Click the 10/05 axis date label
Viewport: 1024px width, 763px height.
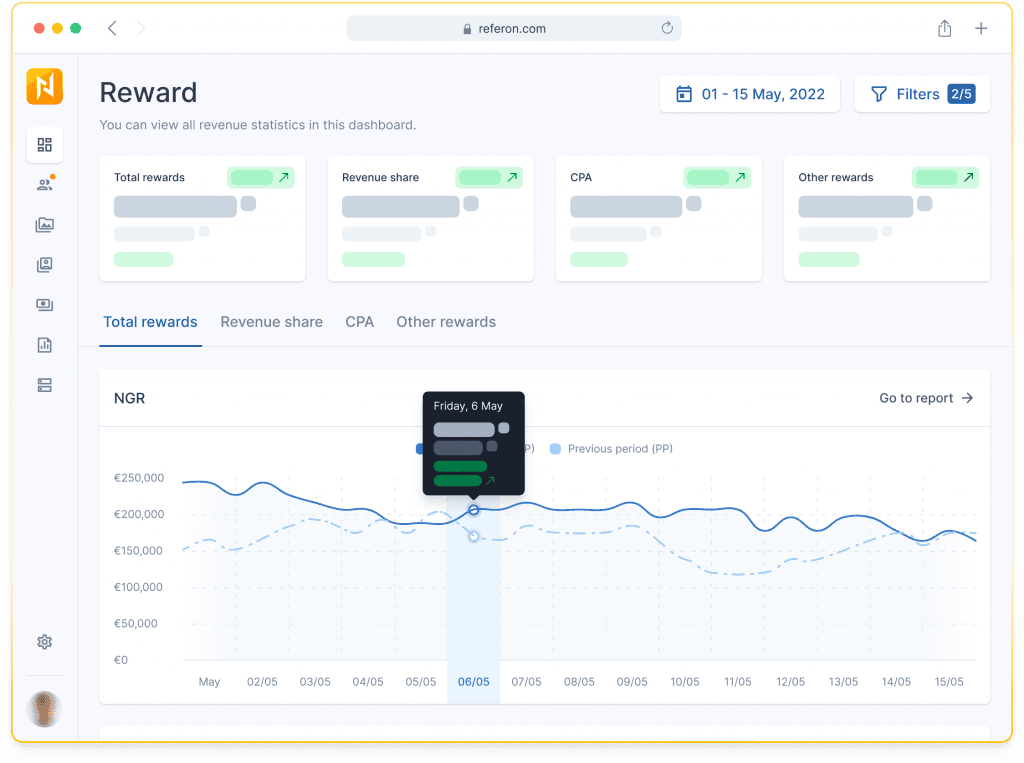coord(685,681)
